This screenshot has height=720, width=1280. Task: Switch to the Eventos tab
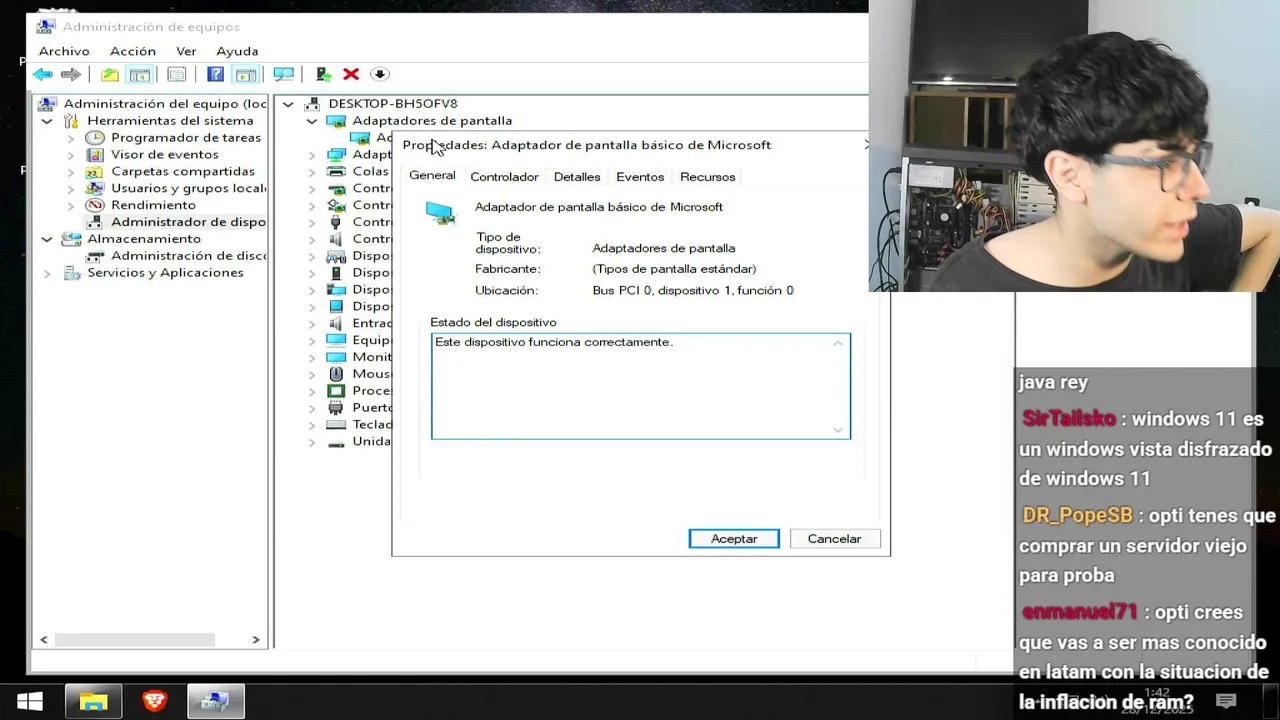click(x=640, y=177)
